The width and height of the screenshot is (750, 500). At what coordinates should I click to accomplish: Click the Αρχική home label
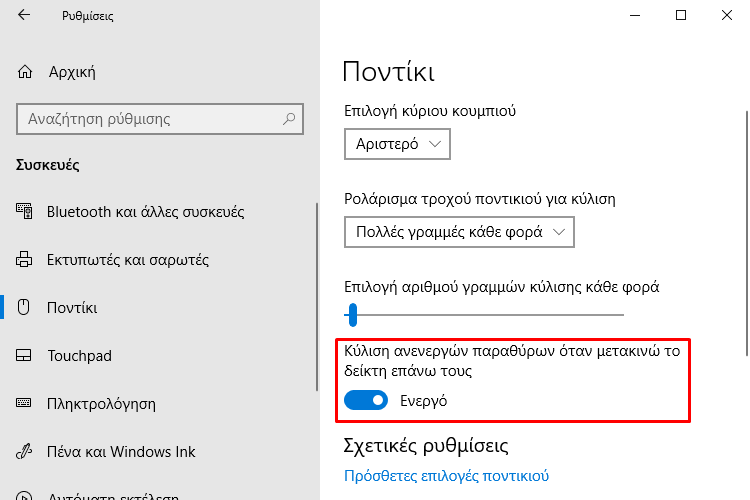pyautogui.click(x=72, y=72)
